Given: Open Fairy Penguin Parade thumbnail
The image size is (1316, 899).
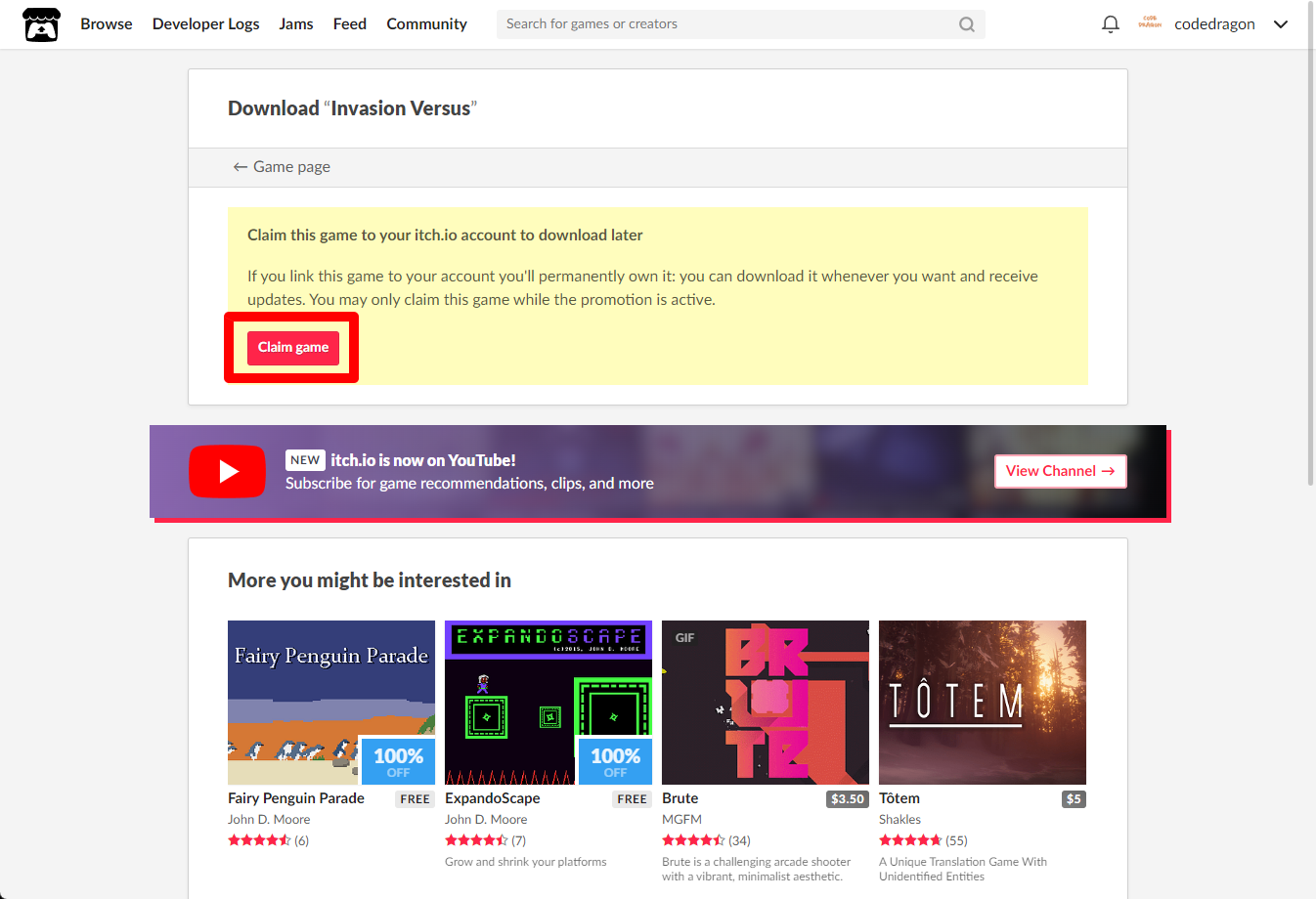Looking at the screenshot, I should coord(331,703).
